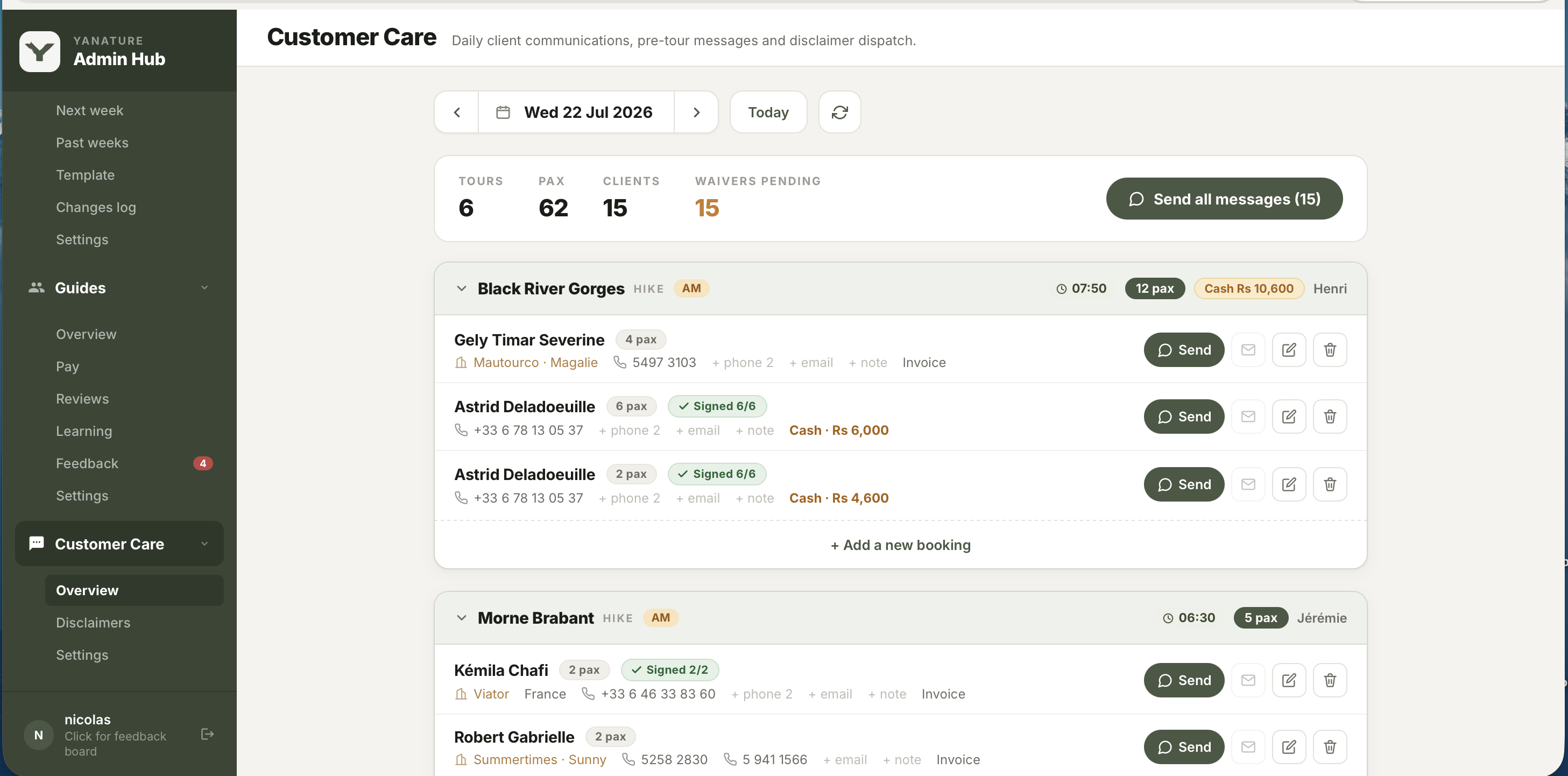Add note for Robert Gabrielle
This screenshot has height=776, width=1568.
point(901,760)
